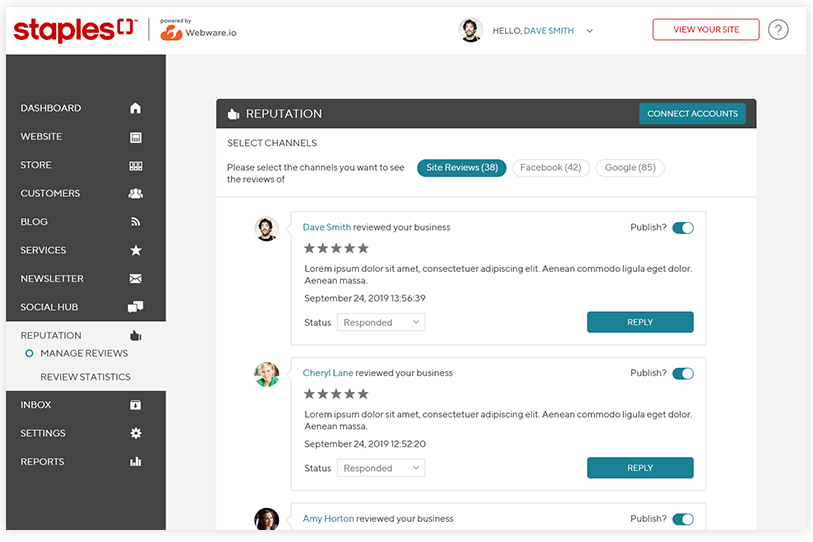The height and width of the screenshot is (542, 813).
Task: Click the Social Hub chat bubbles icon
Action: 135,307
